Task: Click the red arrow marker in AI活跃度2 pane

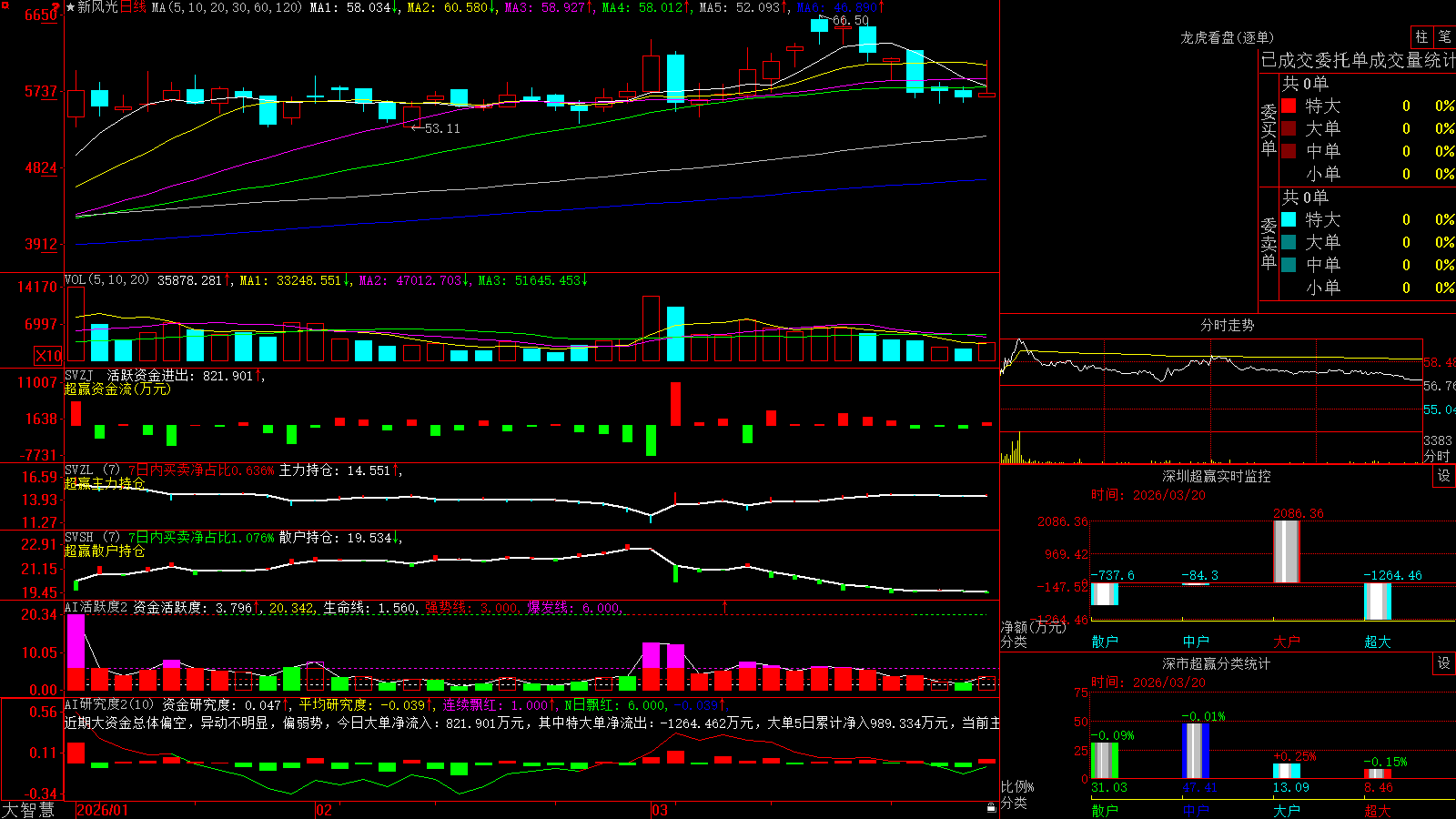Action: point(725,606)
